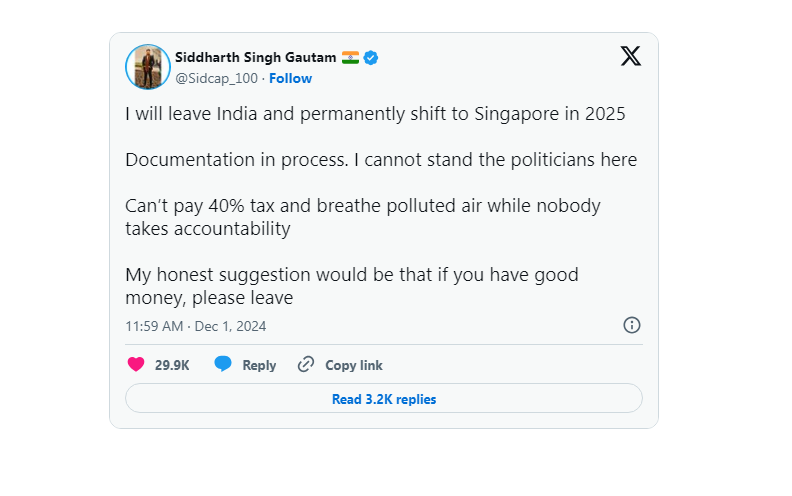Click the Reply text label
Viewport: 792px width, 496px height.
coord(259,365)
